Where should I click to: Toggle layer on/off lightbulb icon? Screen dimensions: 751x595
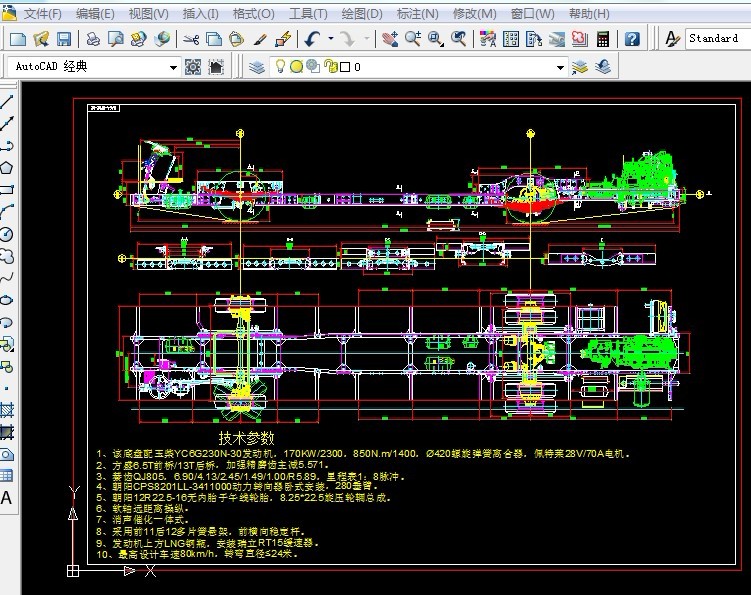282,67
